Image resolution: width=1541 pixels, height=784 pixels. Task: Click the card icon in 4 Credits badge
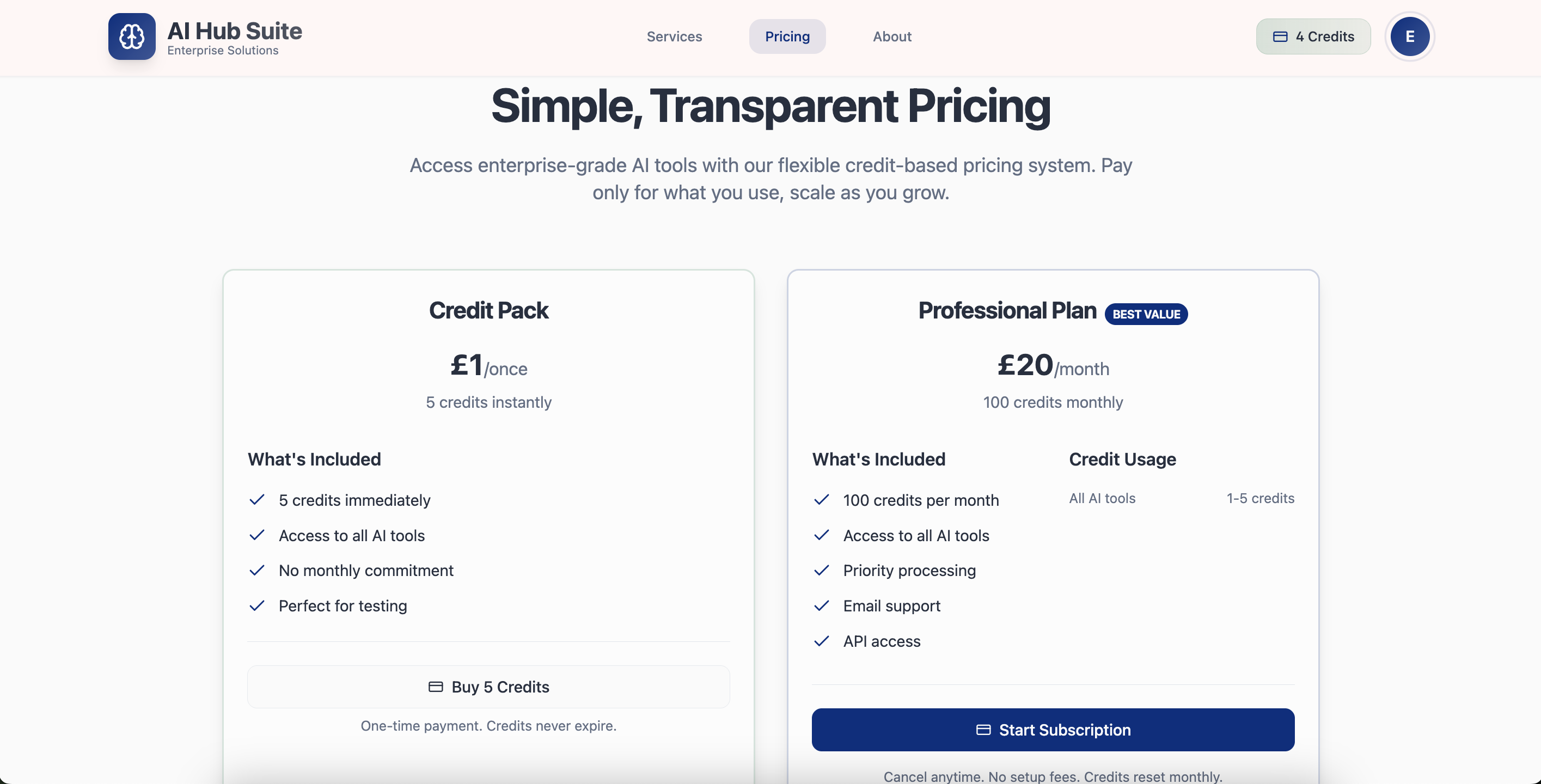(1280, 36)
